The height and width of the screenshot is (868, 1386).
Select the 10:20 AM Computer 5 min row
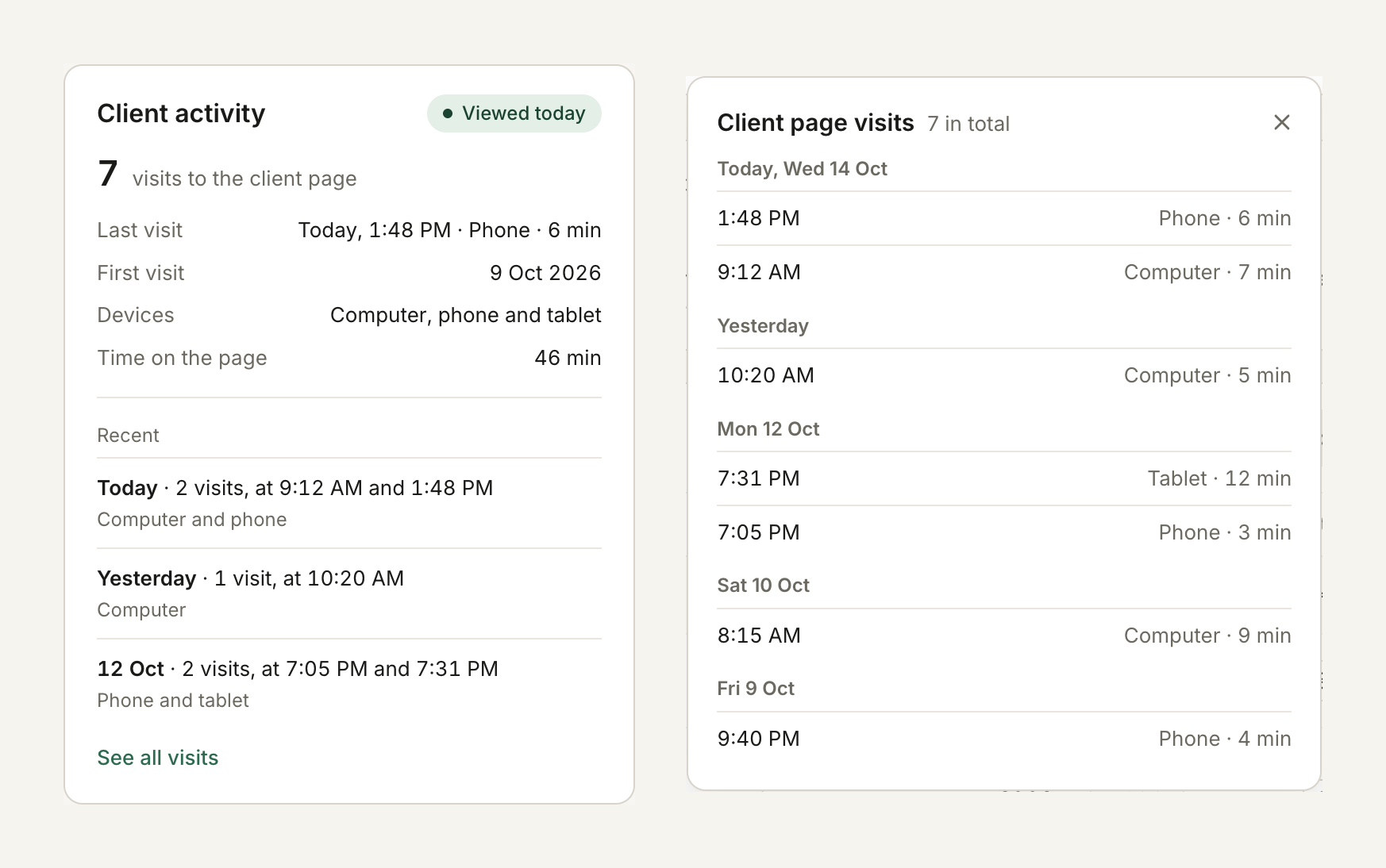[1004, 375]
